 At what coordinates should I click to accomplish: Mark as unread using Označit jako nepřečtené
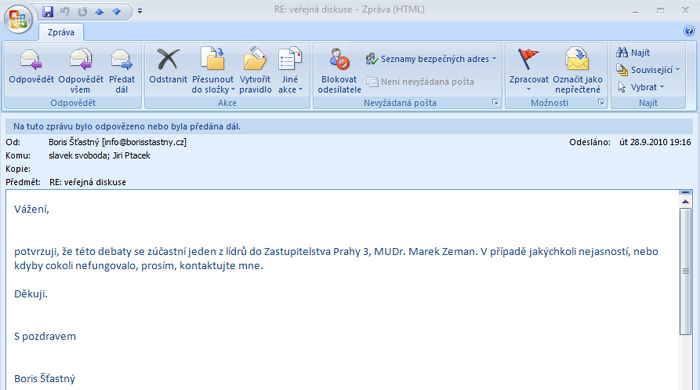577,71
